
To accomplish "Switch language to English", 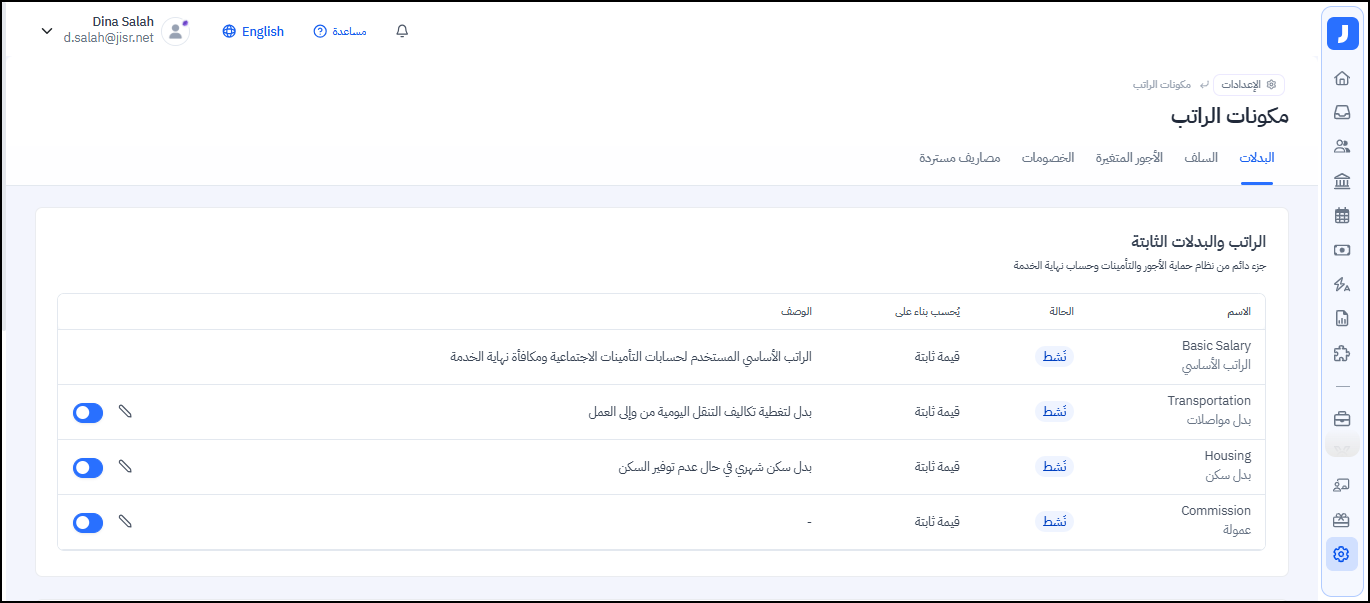I will pyautogui.click(x=253, y=31).
